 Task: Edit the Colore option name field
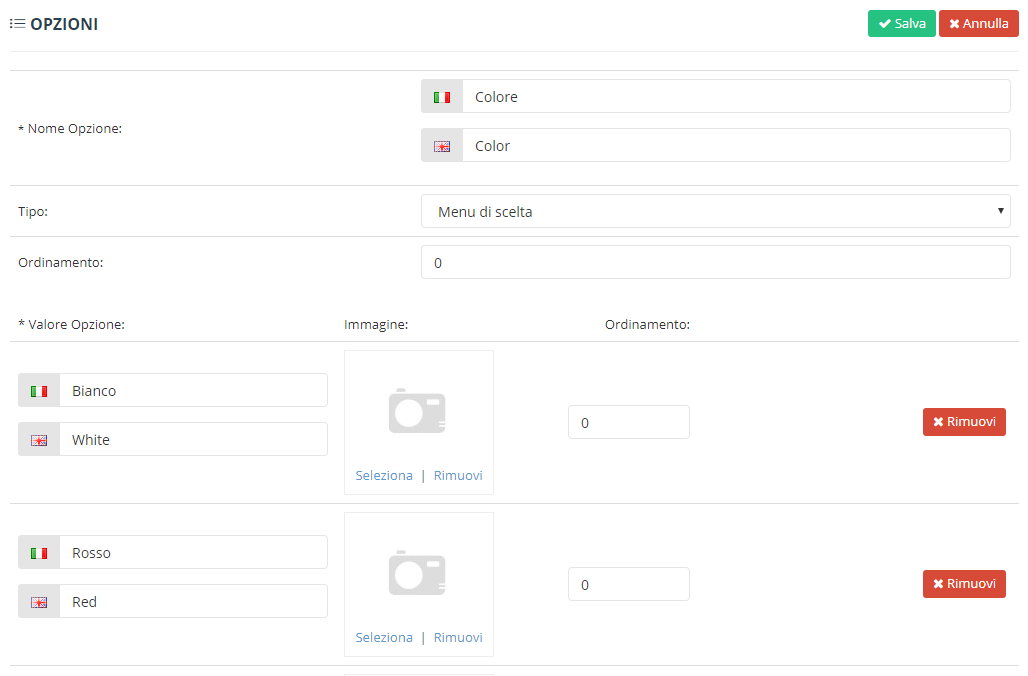pos(736,96)
